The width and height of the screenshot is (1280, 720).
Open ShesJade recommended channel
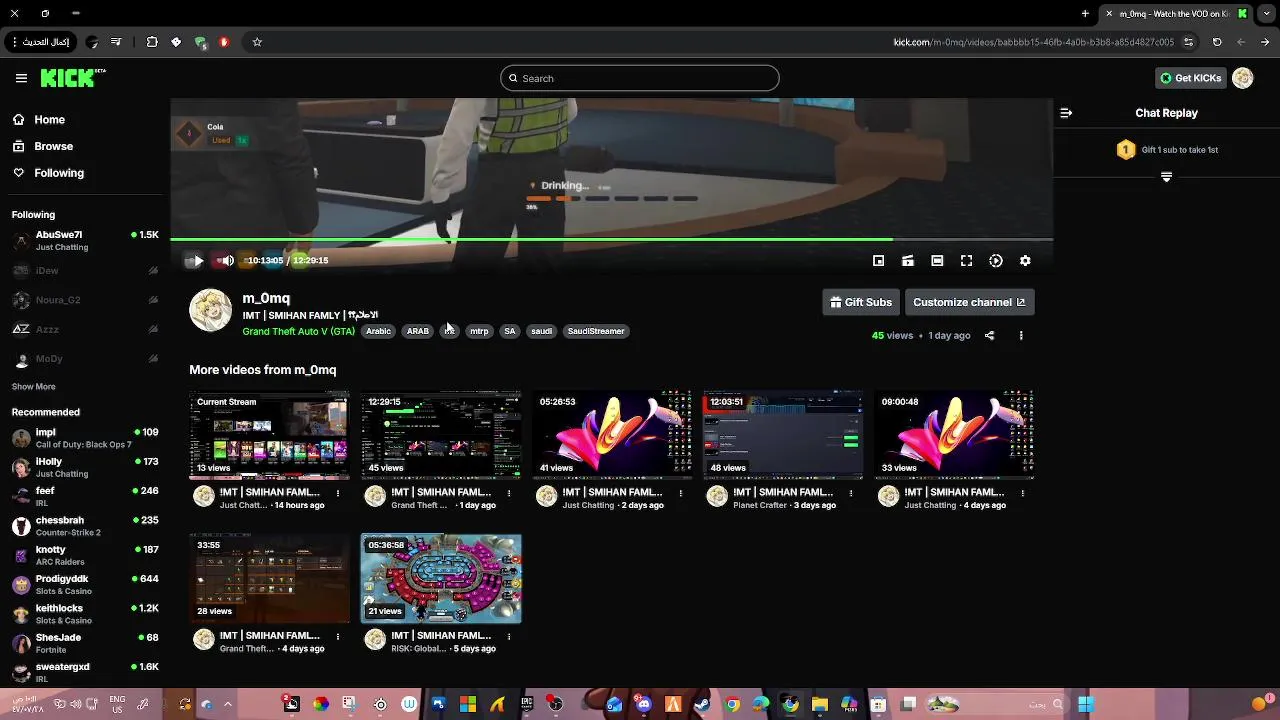[85, 643]
